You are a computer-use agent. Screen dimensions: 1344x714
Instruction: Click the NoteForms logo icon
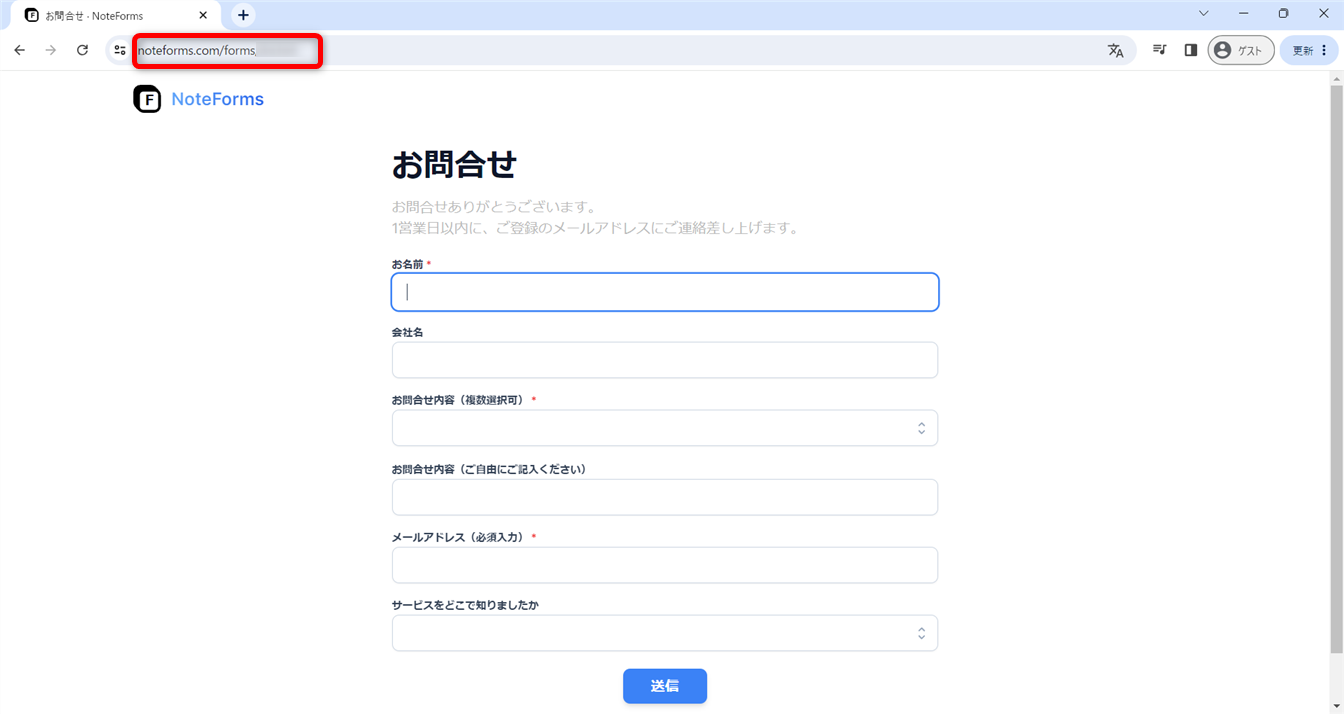147,99
